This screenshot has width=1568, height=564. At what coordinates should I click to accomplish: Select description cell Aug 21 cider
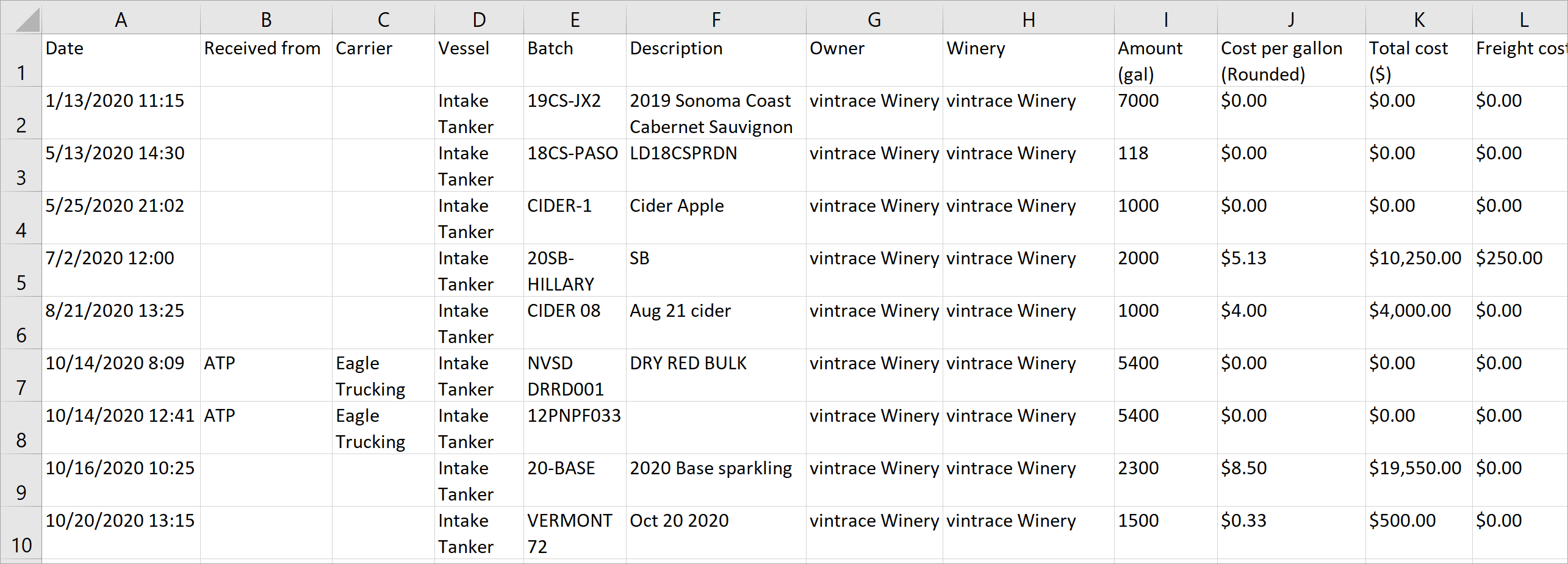tap(716, 323)
